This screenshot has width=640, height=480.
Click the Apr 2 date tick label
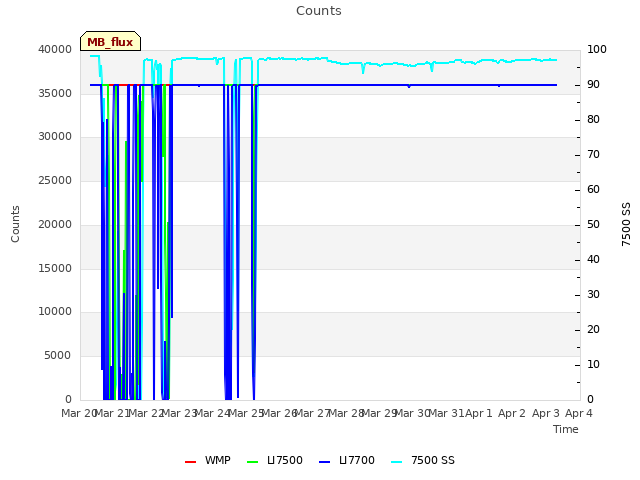pos(512,413)
